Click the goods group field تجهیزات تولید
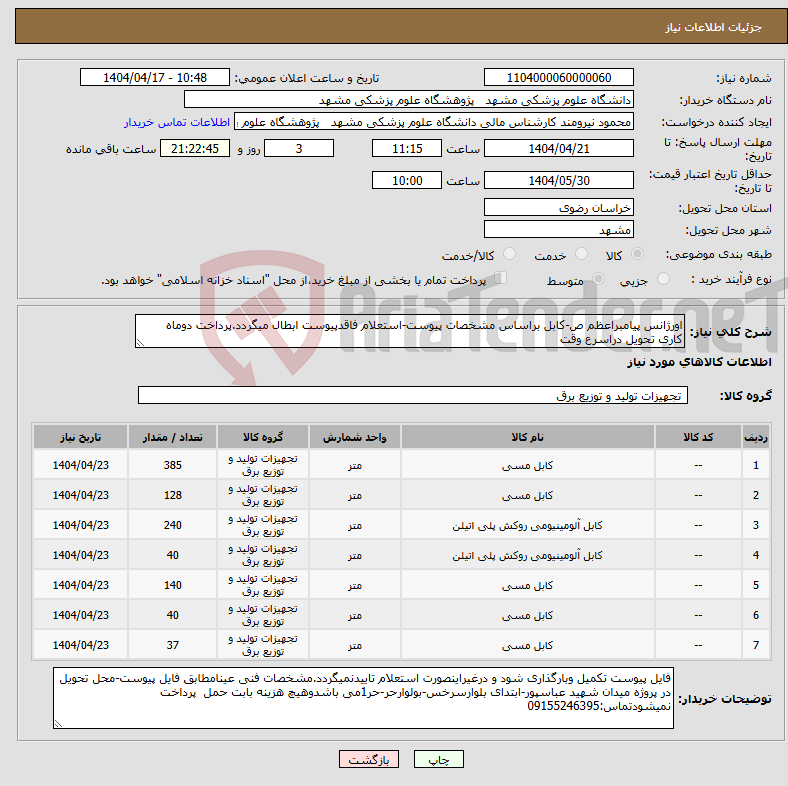Image resolution: width=788 pixels, height=786 pixels. pyautogui.click(x=413, y=395)
